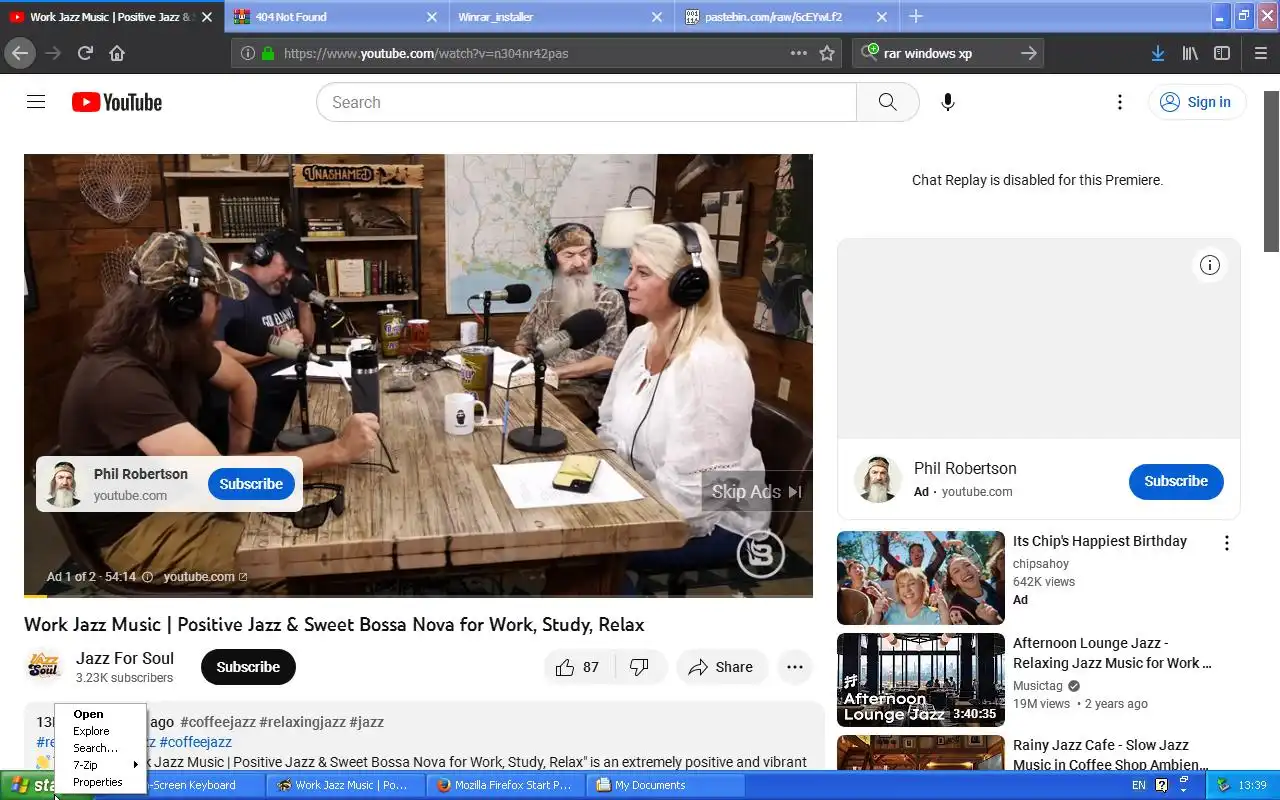The image size is (1280, 800).
Task: Click the 'rar windows xp' search box
Action: pyautogui.click(x=948, y=53)
